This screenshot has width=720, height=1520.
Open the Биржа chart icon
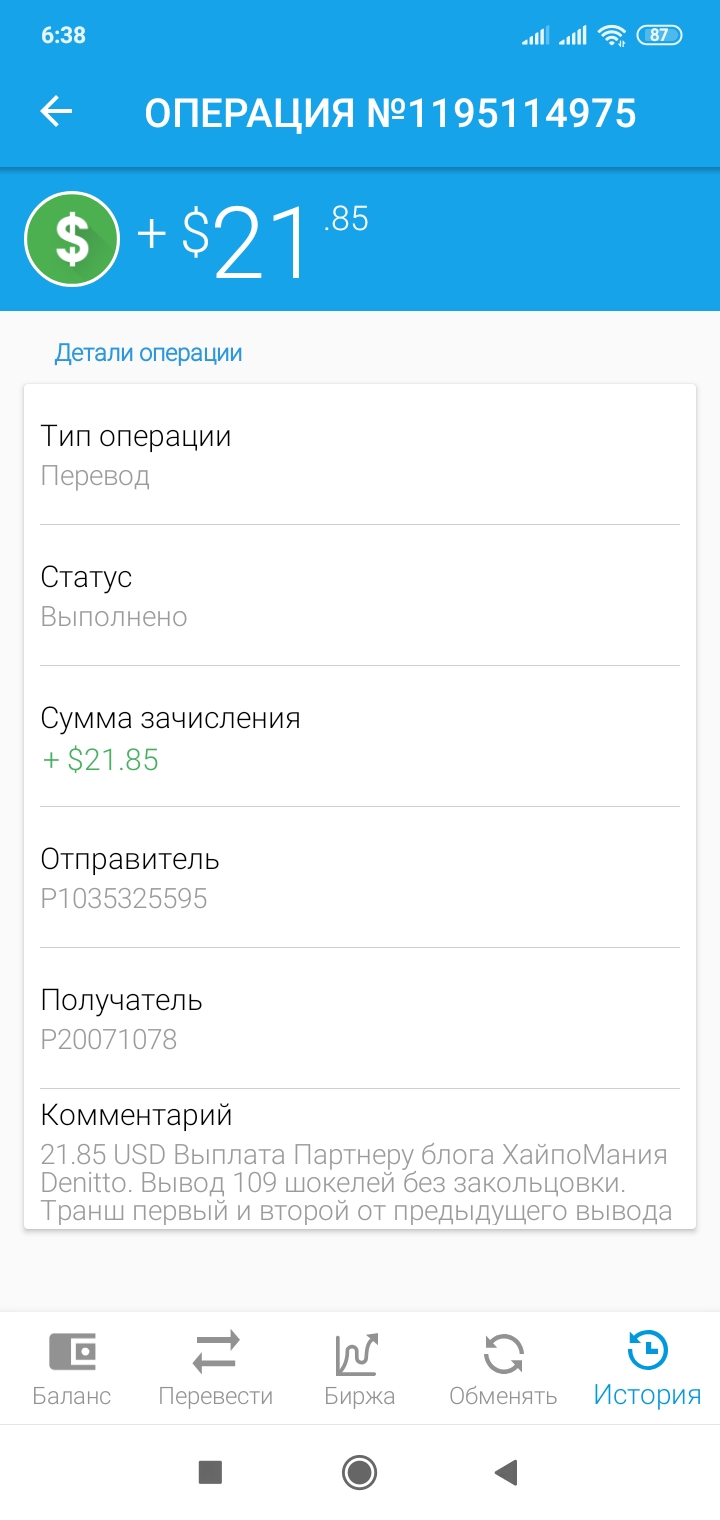point(359,1354)
